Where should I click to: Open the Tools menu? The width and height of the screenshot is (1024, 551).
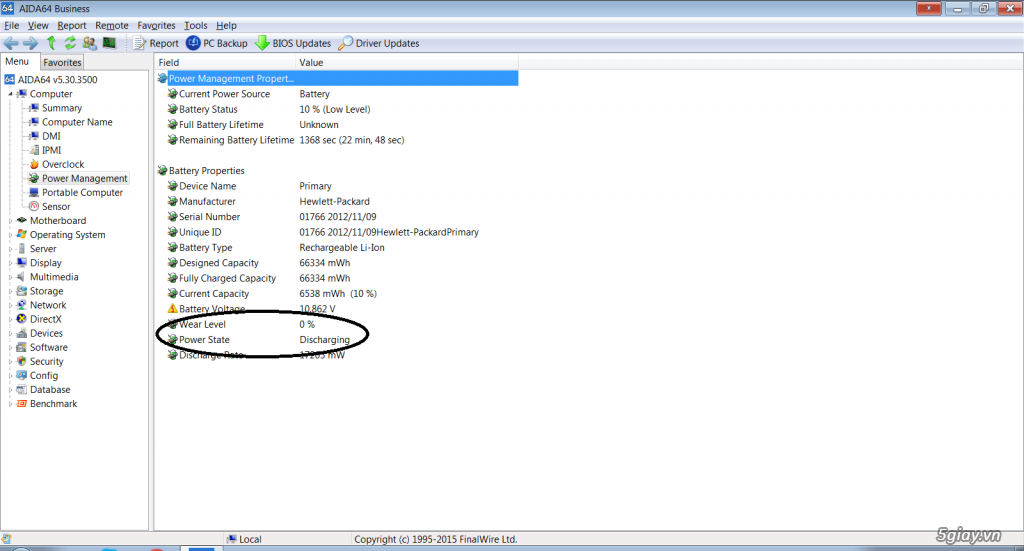pos(196,25)
